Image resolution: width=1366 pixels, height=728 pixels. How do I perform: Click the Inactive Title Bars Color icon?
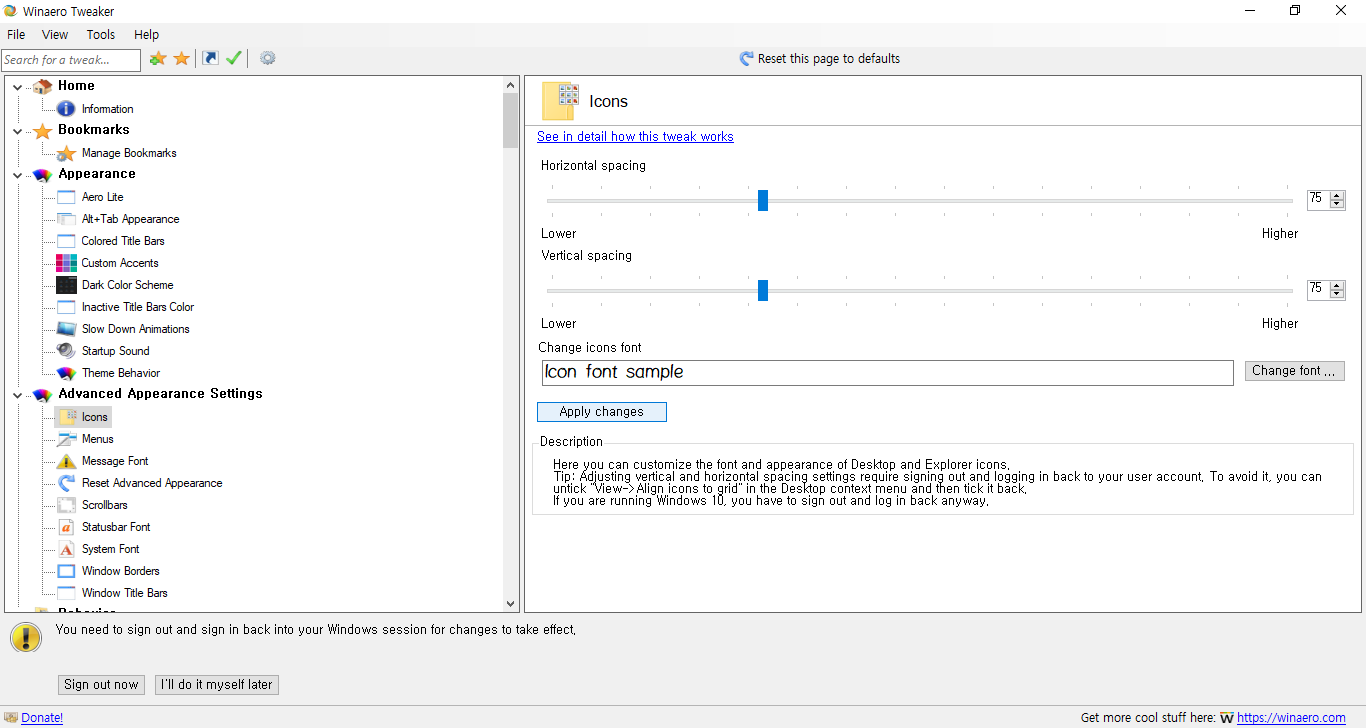(66, 307)
